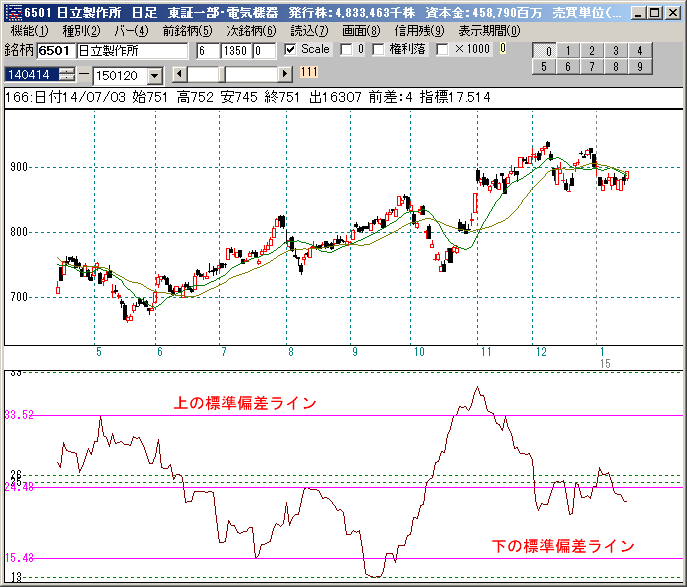Image resolution: width=687 pixels, height=587 pixels.
Task: Minimize the chart window
Action: [638, 13]
